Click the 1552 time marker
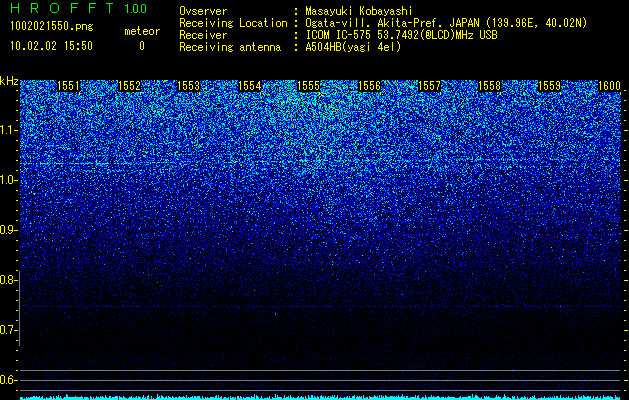Screen dimensions: 629x400 click(x=130, y=86)
